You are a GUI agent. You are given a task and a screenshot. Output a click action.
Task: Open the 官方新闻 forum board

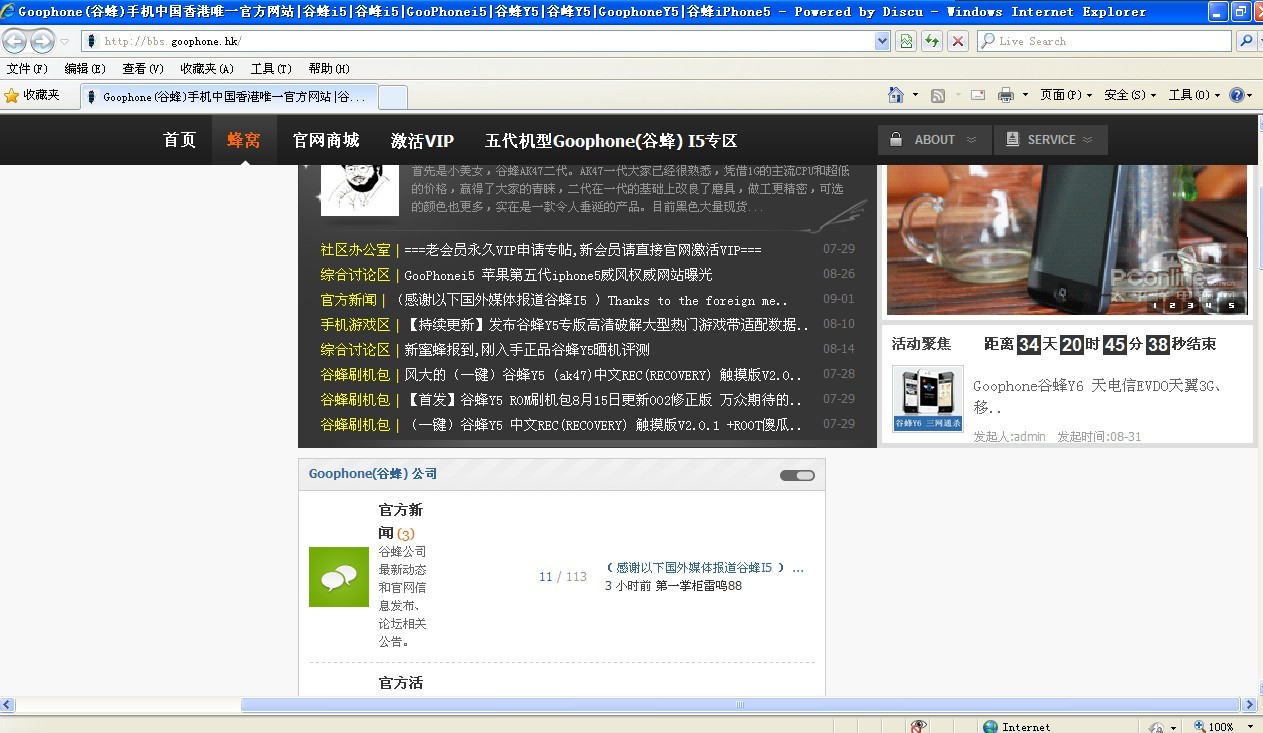pos(401,521)
